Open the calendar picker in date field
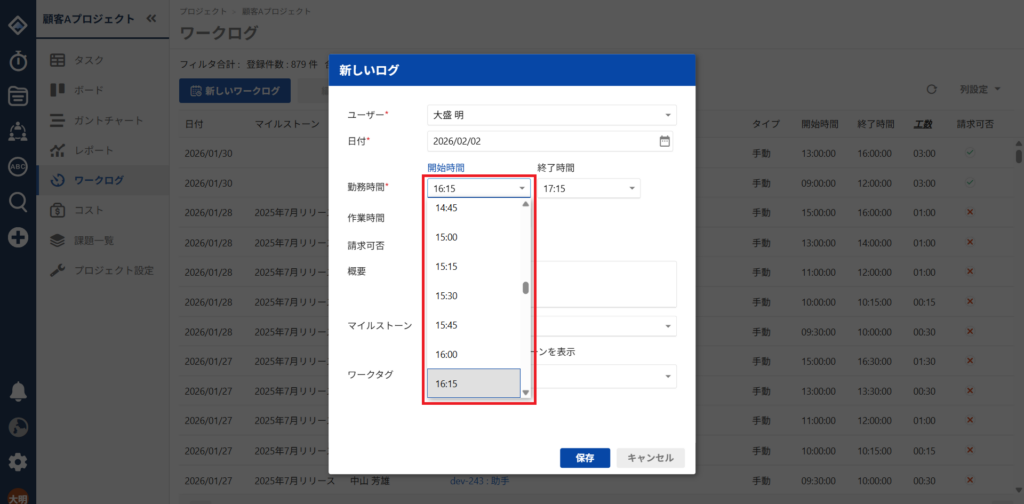Screen dimensions: 1024x504 pos(664,141)
